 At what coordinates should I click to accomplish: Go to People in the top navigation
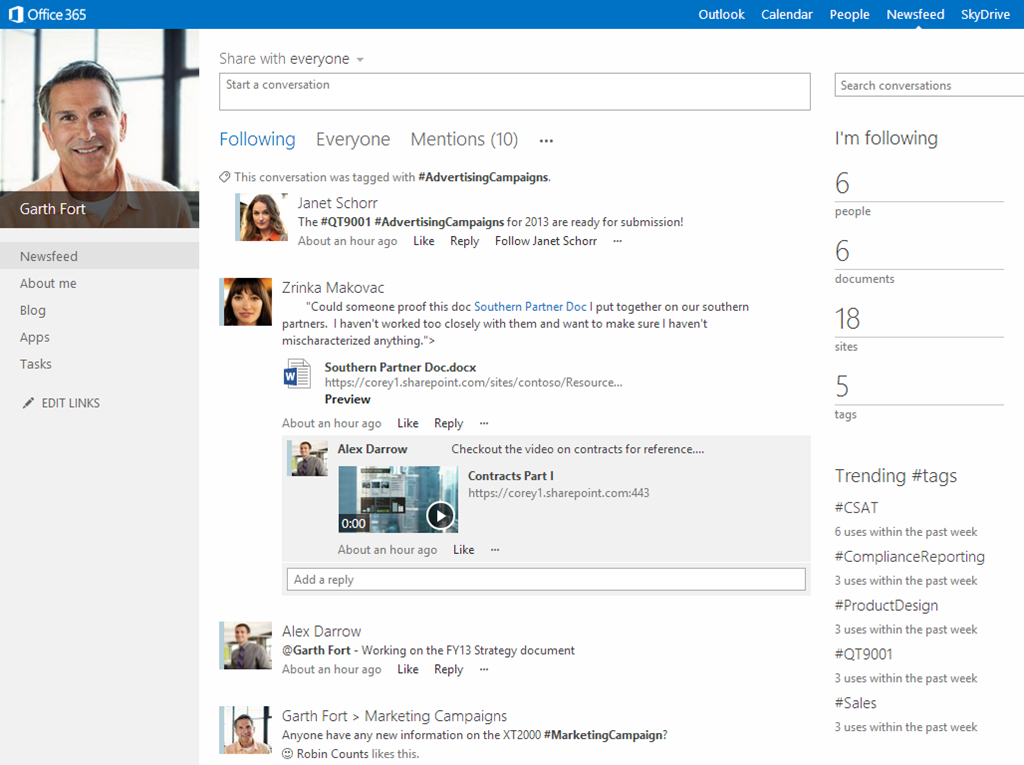tap(850, 14)
